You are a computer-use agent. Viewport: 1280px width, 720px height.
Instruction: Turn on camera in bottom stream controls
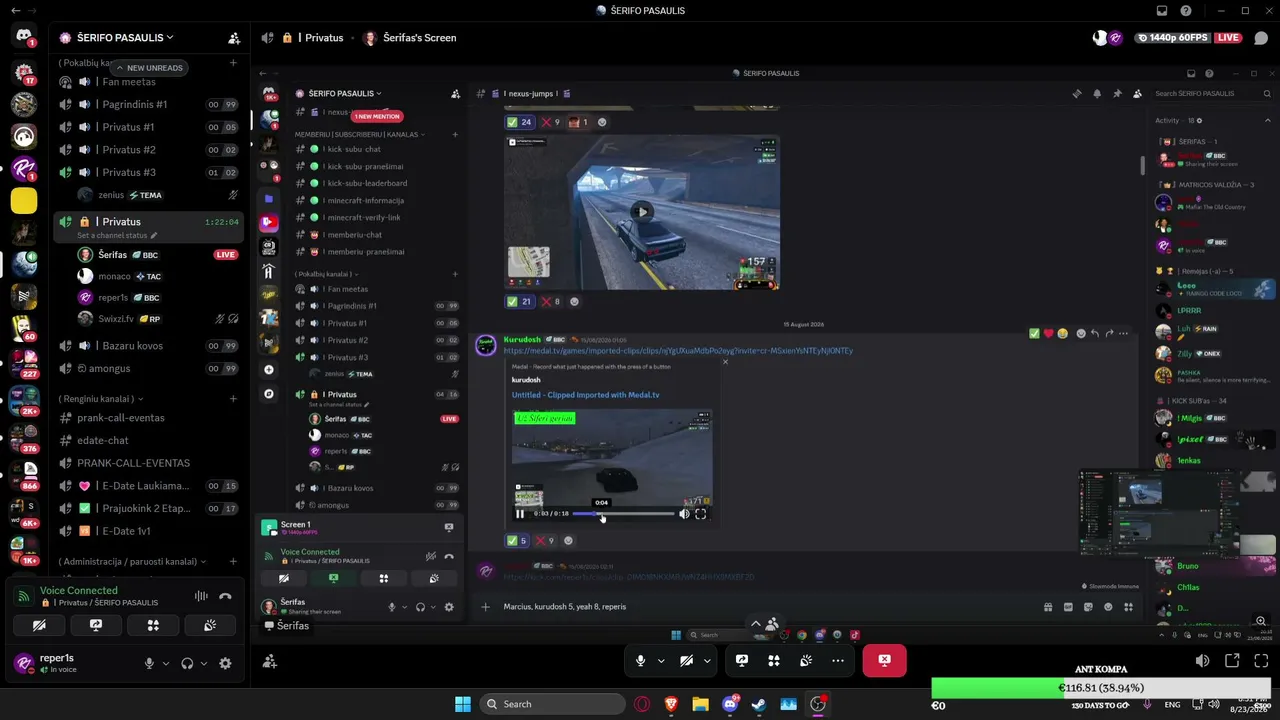[687, 661]
